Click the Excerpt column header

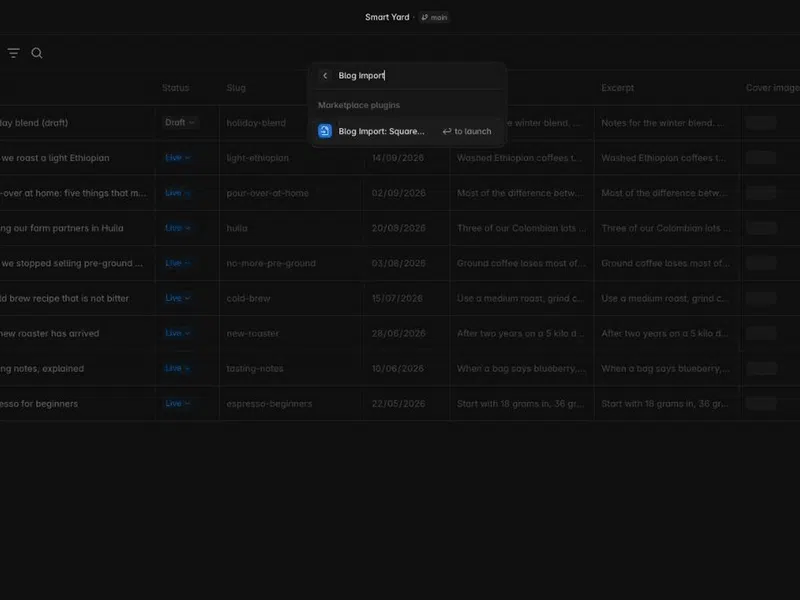[617, 88]
